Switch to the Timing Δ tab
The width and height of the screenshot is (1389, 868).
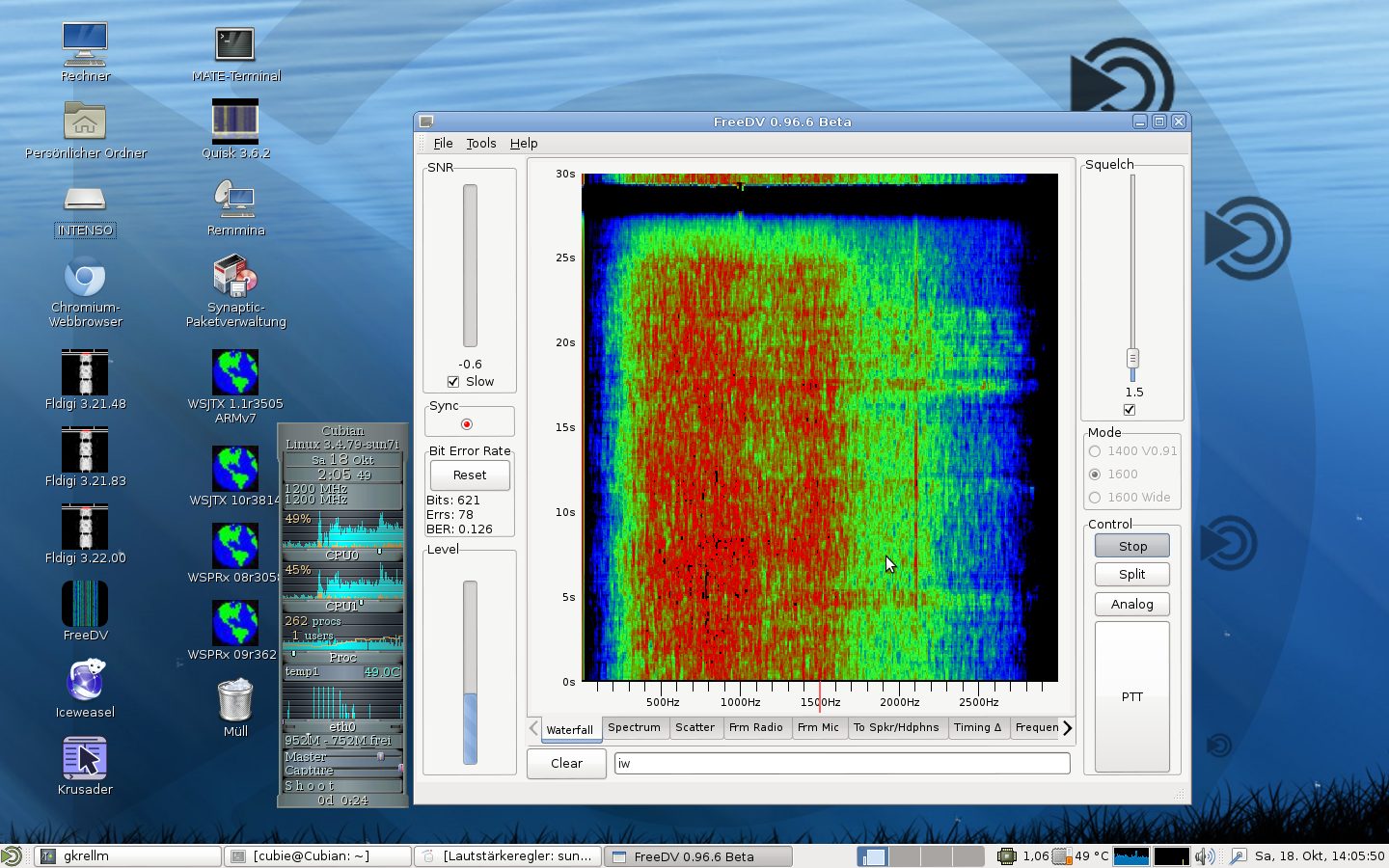[977, 728]
